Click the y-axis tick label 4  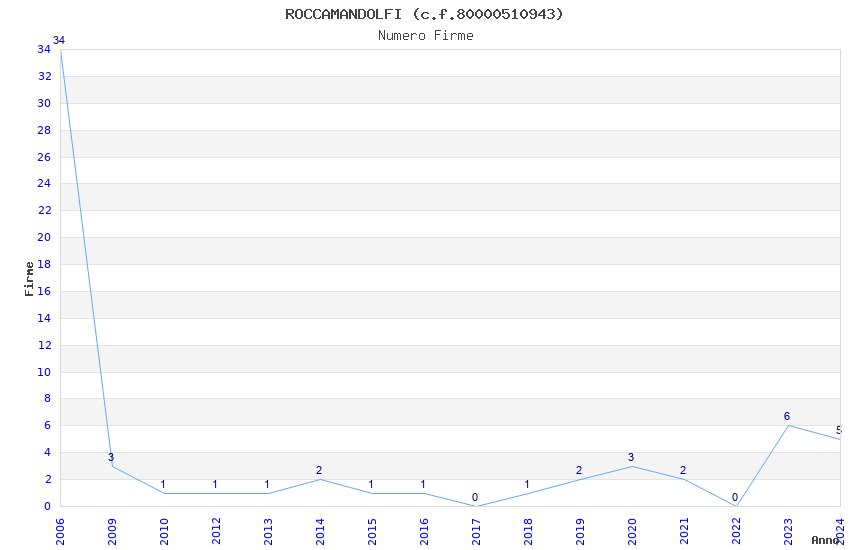tap(48, 452)
